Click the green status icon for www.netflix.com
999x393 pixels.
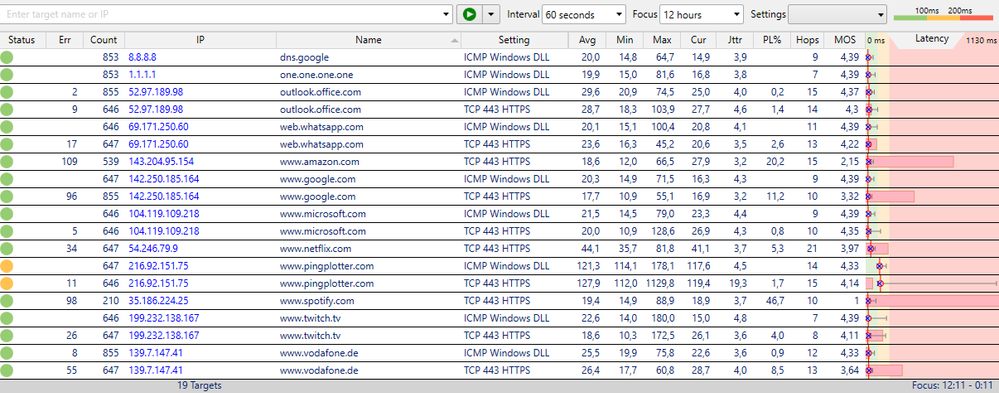coord(7,248)
